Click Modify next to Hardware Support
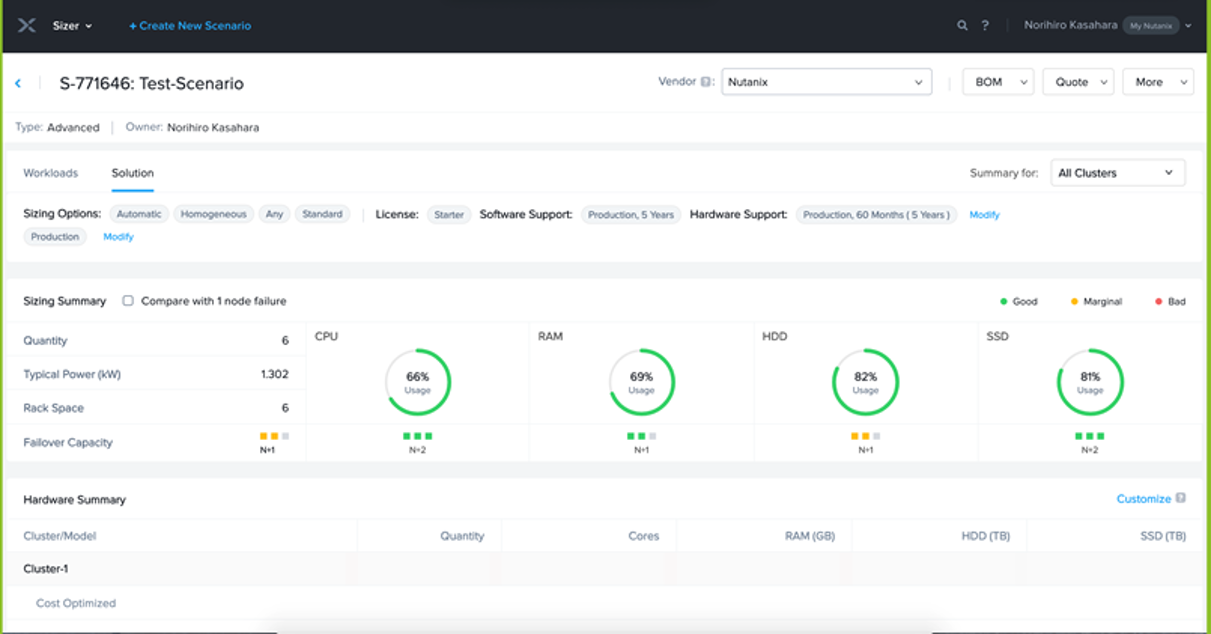 pyautogui.click(x=984, y=215)
